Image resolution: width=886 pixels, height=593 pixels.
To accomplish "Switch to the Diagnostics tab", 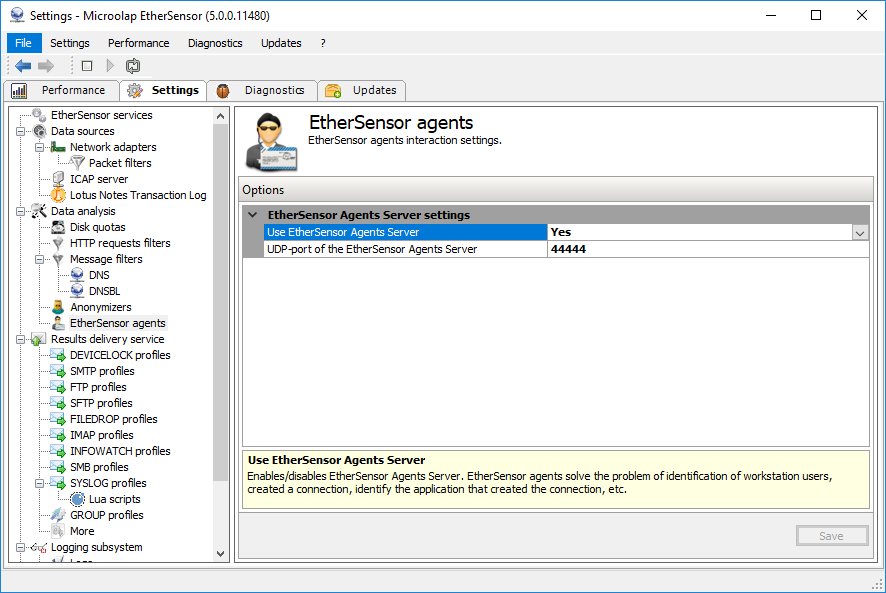I will click(262, 90).
